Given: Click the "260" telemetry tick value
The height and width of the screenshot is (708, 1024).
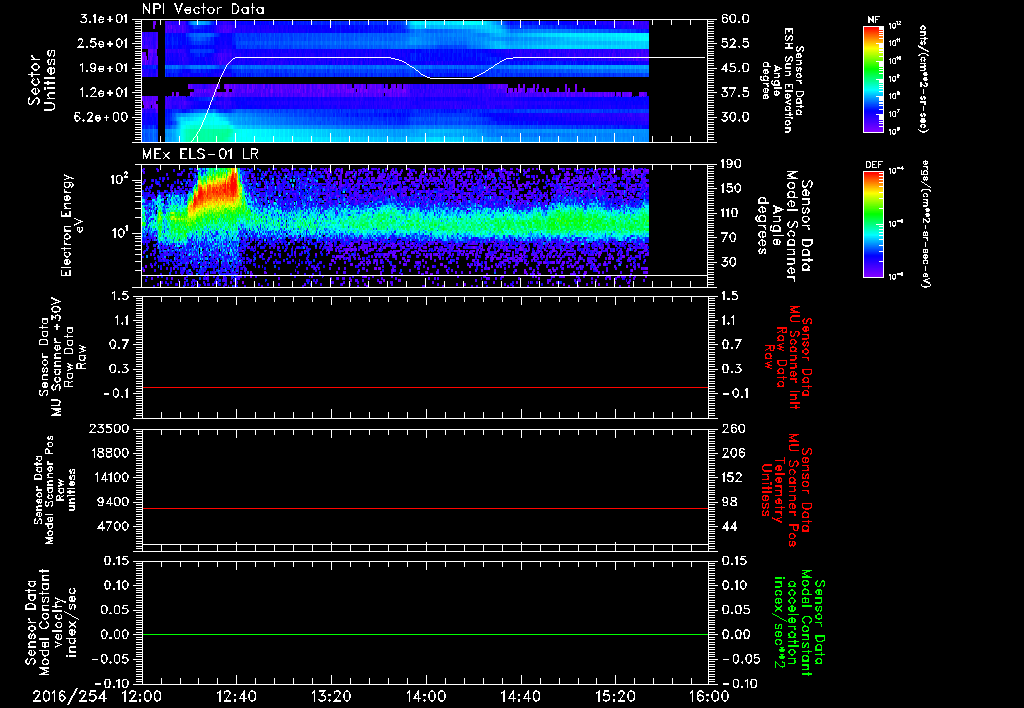Looking at the screenshot, I should [x=732, y=428].
